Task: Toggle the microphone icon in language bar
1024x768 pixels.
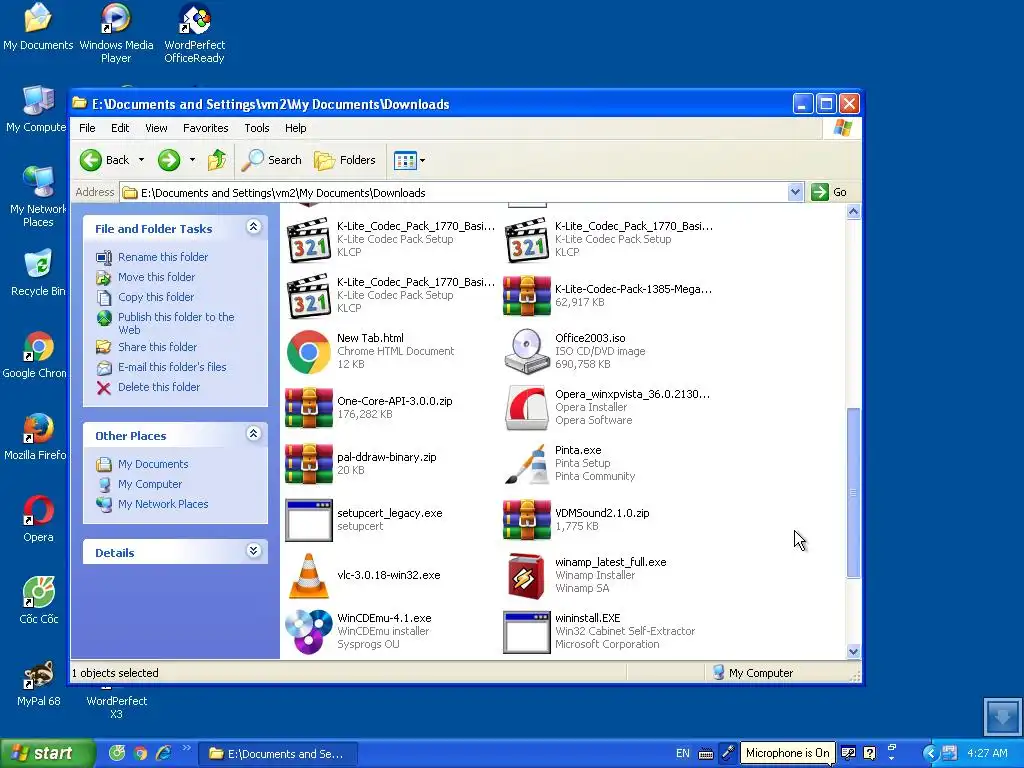Action: click(x=728, y=753)
